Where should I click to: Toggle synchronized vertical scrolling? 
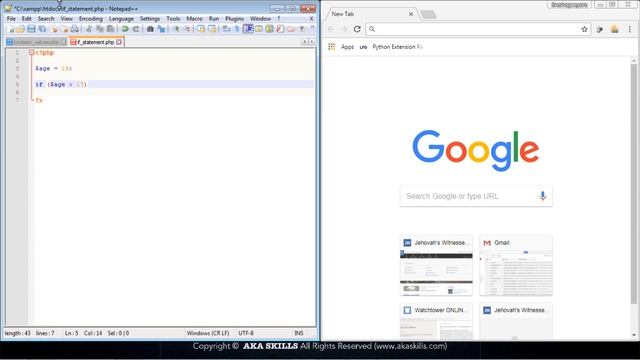point(201,29)
